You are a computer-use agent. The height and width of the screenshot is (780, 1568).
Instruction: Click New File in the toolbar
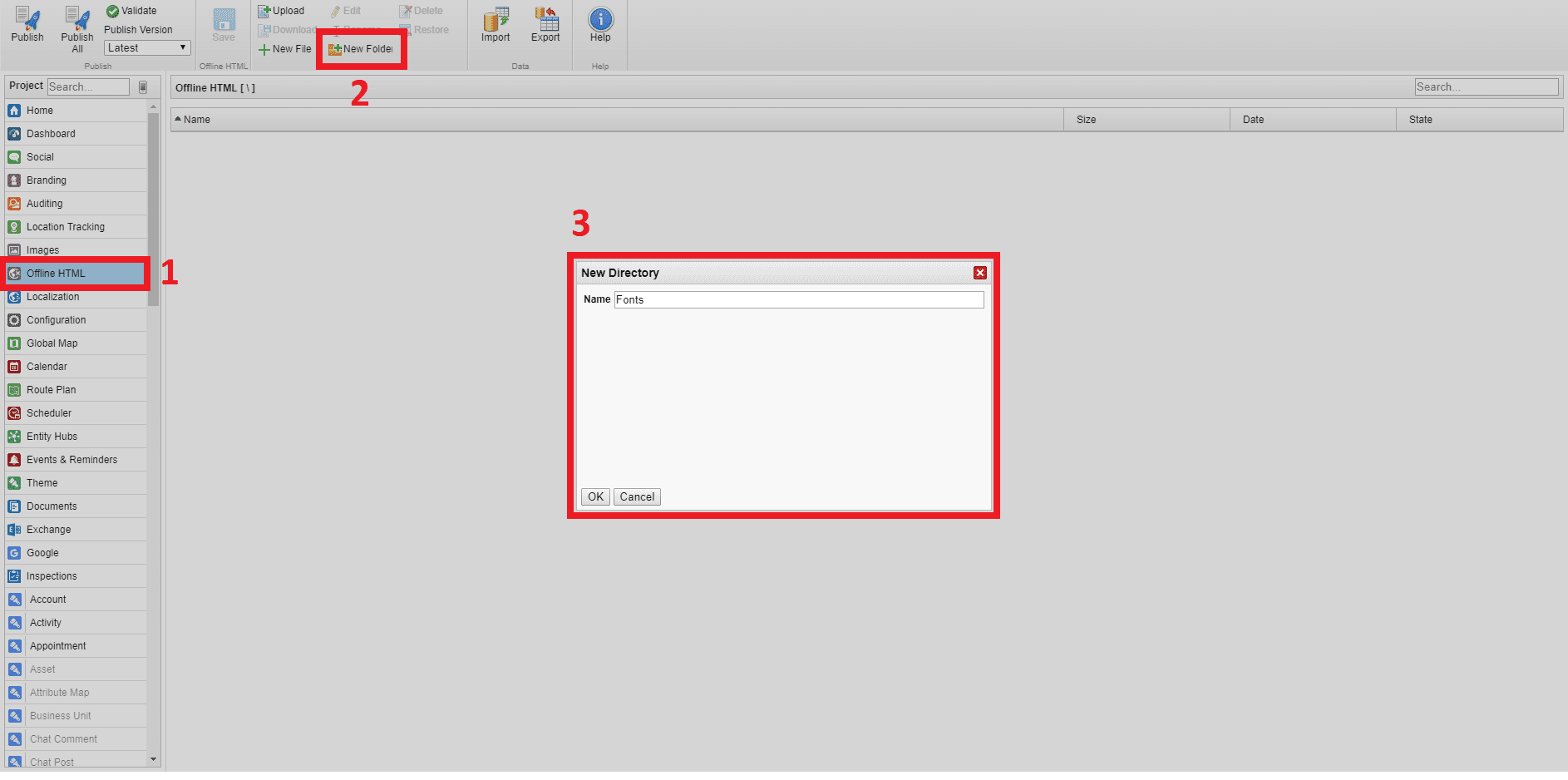point(284,48)
